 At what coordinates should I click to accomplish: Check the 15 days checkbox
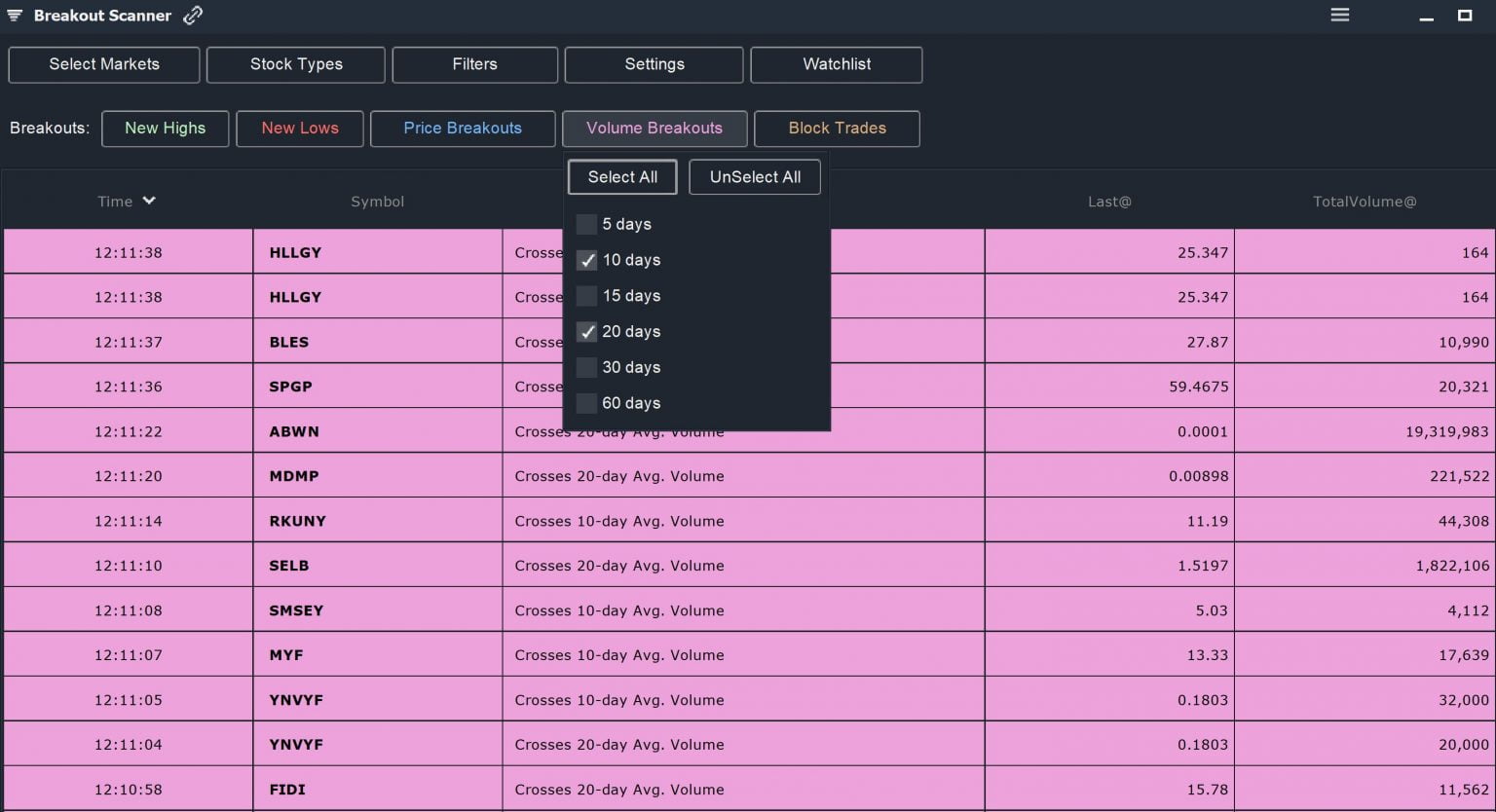(x=586, y=296)
